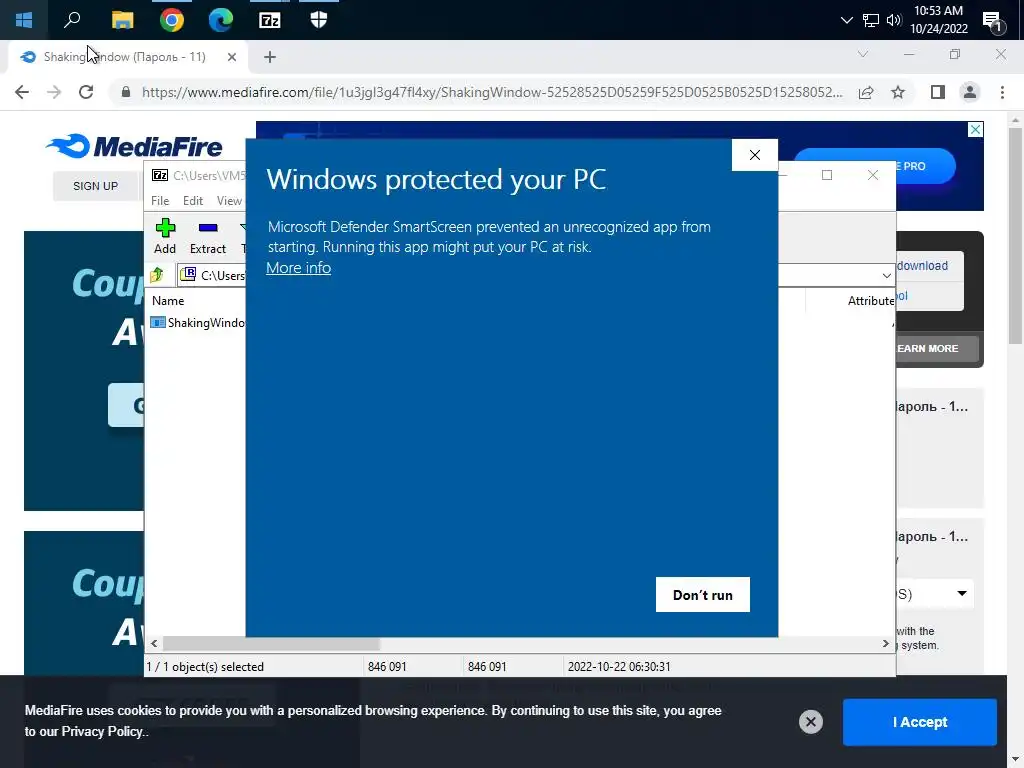Image resolution: width=1024 pixels, height=768 pixels.
Task: Click '1 / 1 object(s) selected' status
Action: pos(205,667)
